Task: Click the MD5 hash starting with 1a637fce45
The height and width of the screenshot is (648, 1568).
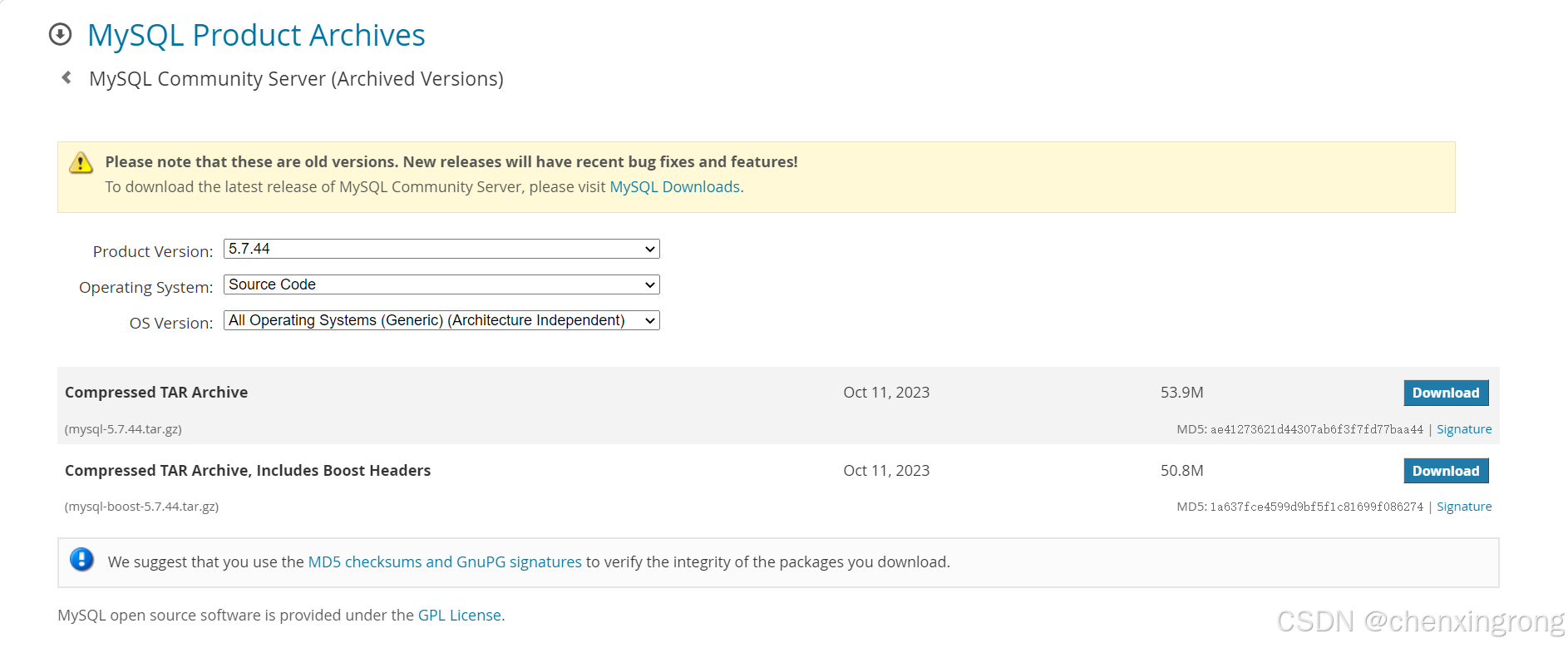Action: pyautogui.click(x=1317, y=507)
